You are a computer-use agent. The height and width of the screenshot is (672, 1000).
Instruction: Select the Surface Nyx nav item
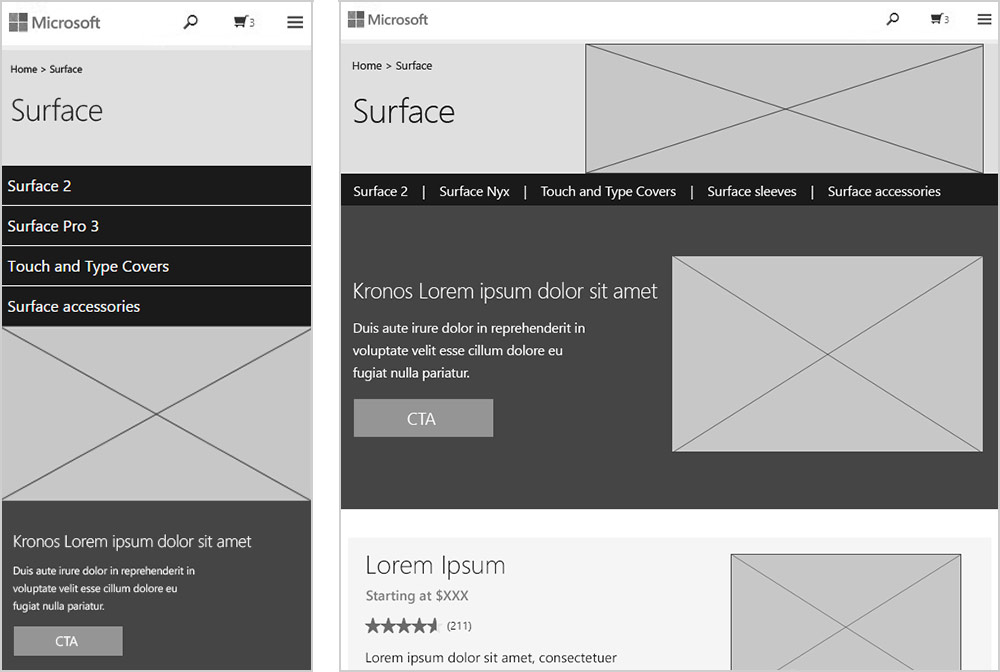(474, 191)
